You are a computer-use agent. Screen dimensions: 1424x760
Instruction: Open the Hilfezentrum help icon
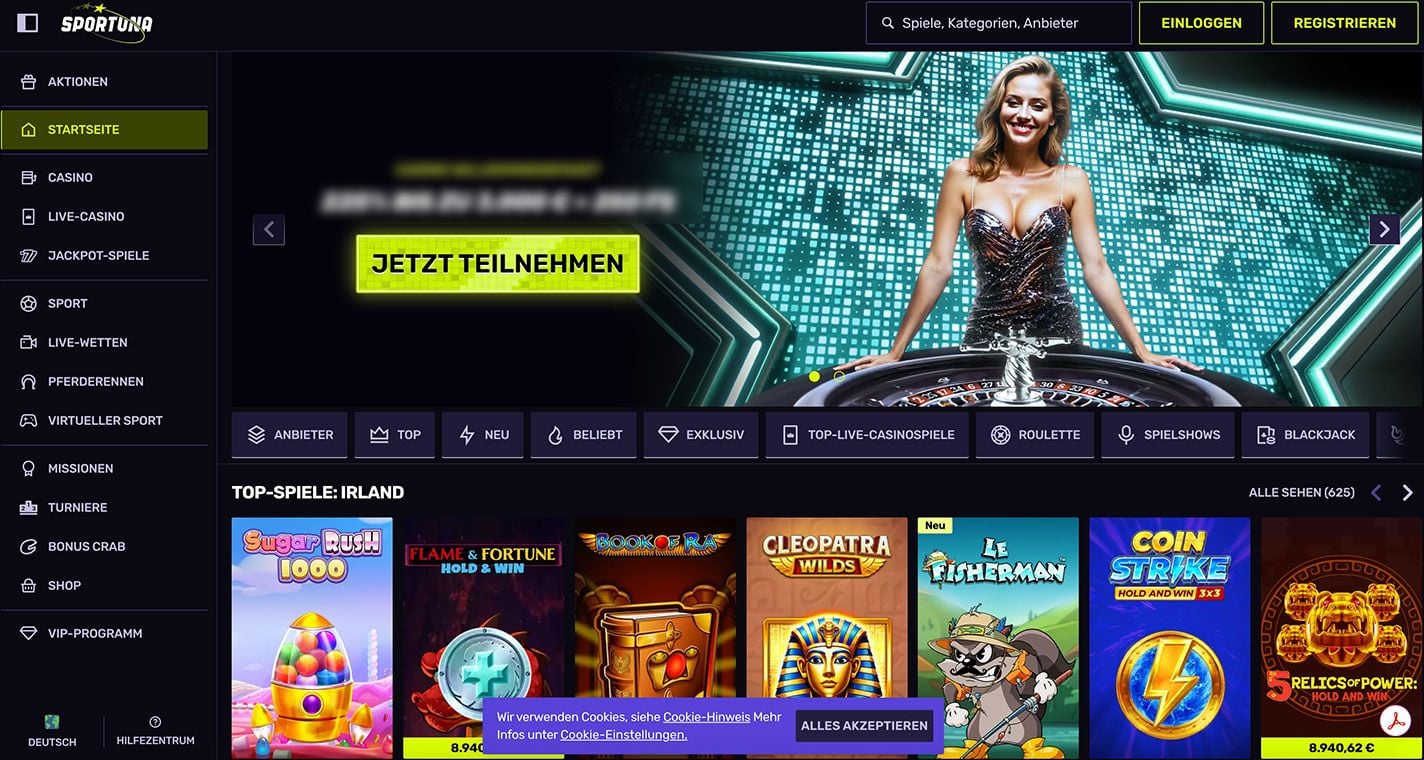155,722
